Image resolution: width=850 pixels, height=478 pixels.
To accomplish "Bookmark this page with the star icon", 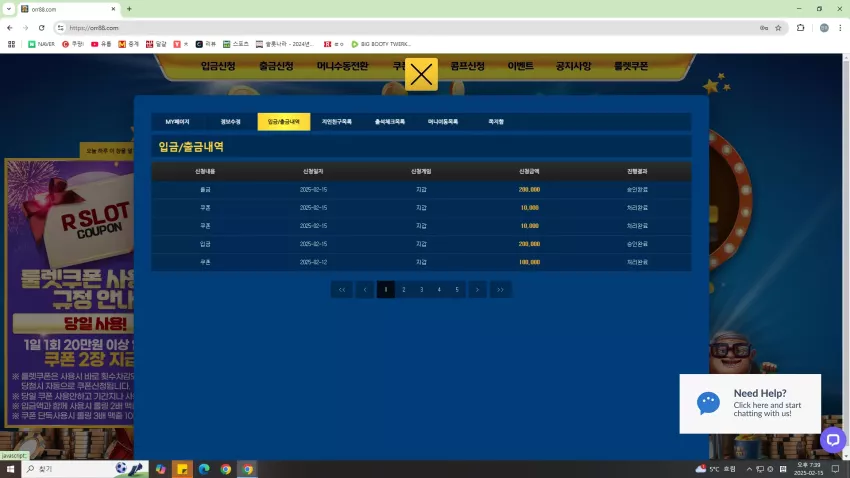I will (778, 28).
